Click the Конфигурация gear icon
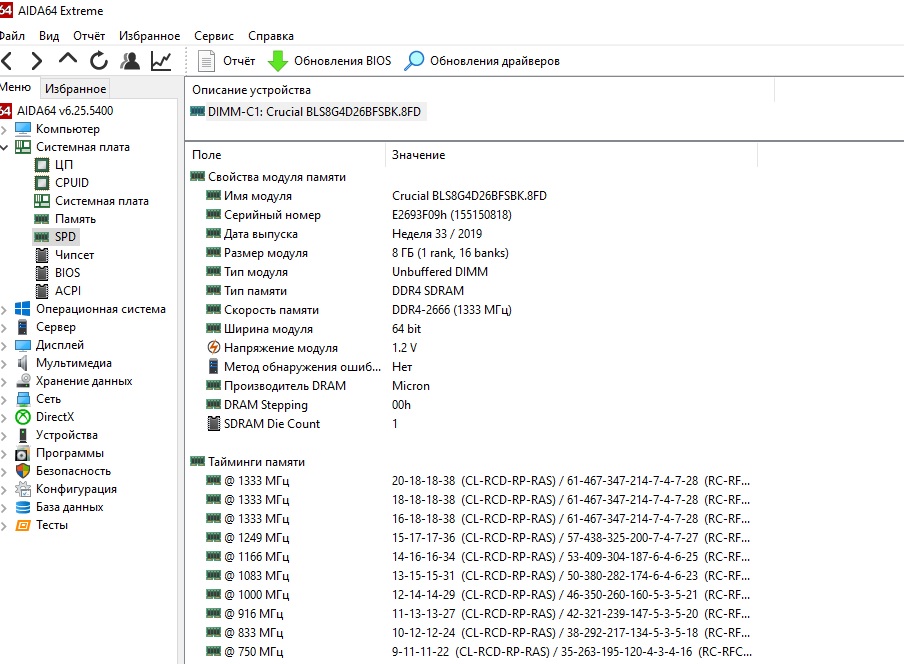 pyautogui.click(x=22, y=489)
